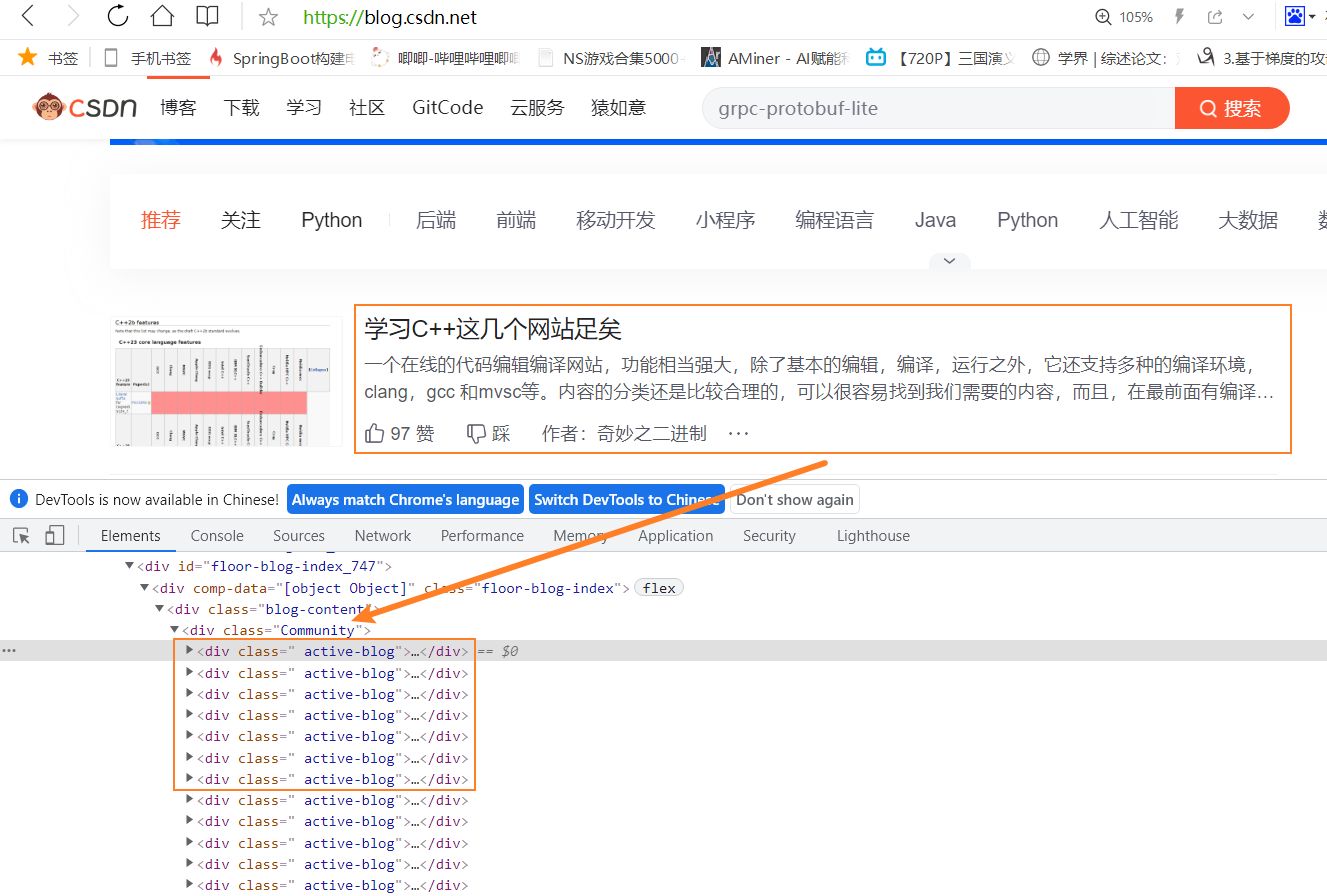Screen dimensions: 1327x896
Task: Click the lightning speed-mode icon
Action: click(1180, 17)
